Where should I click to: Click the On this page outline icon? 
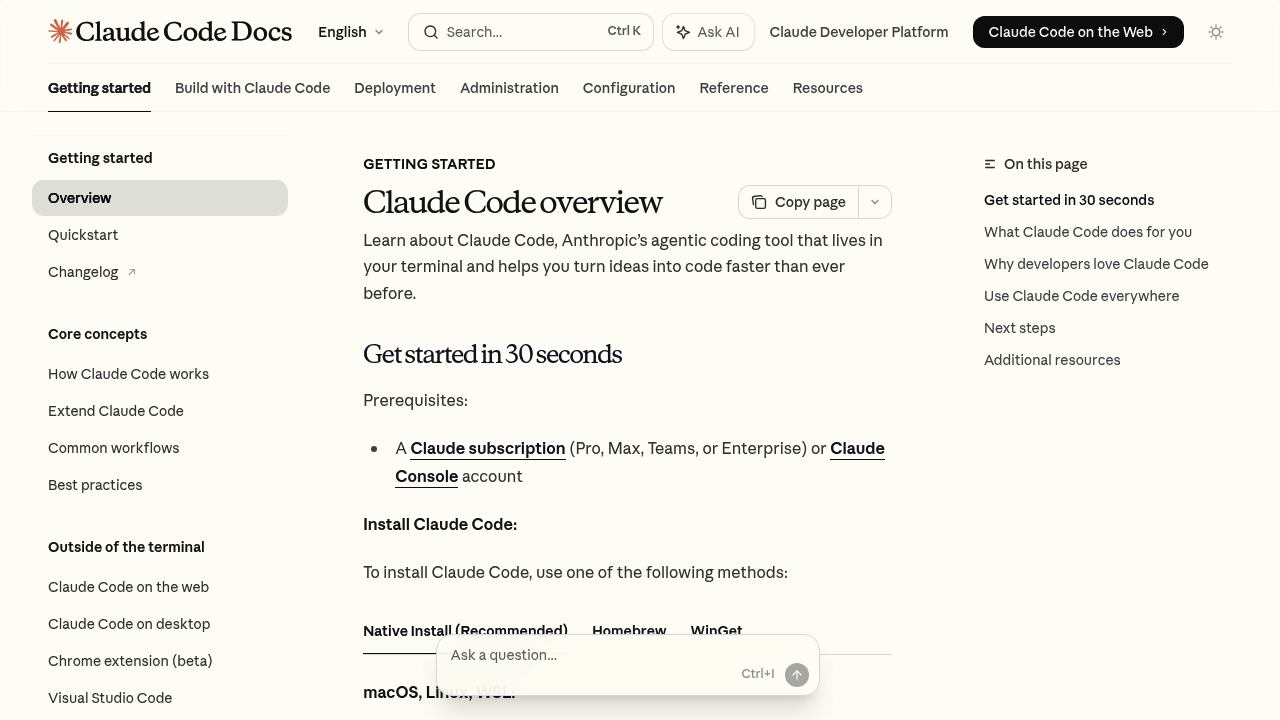[x=990, y=164]
